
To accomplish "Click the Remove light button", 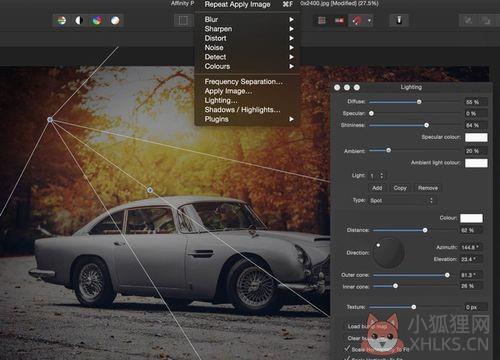I will coord(428,188).
